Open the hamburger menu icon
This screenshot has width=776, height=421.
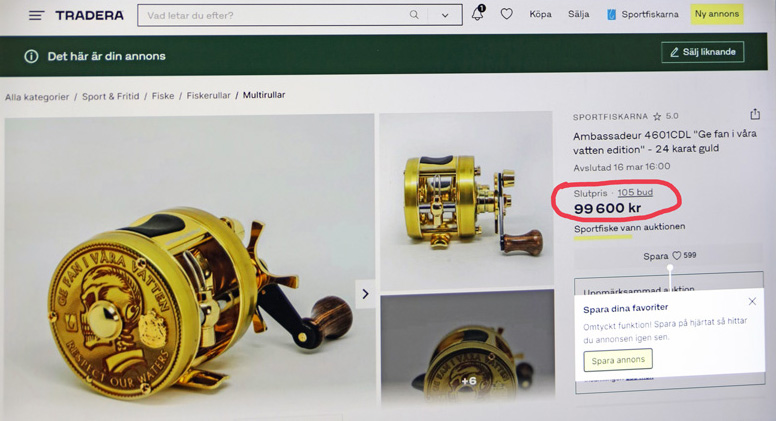36,16
